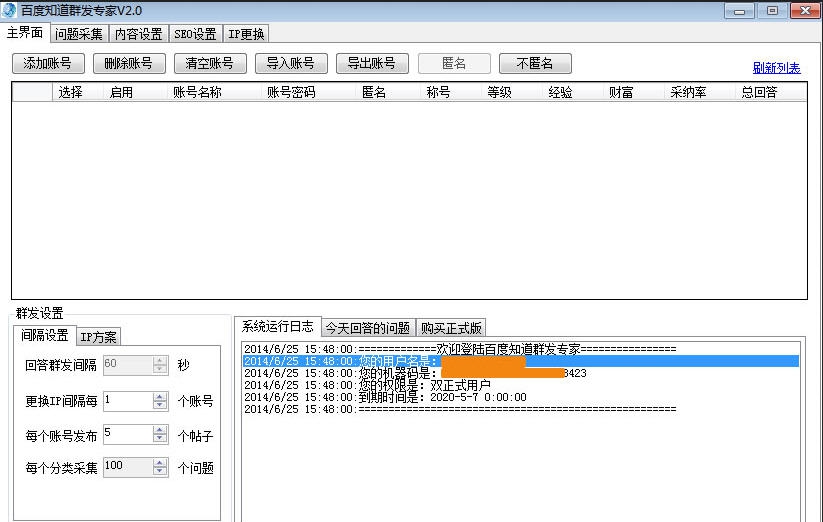The image size is (823, 522).
Task: Switch to the 主界面 tab
Action: click(x=25, y=33)
